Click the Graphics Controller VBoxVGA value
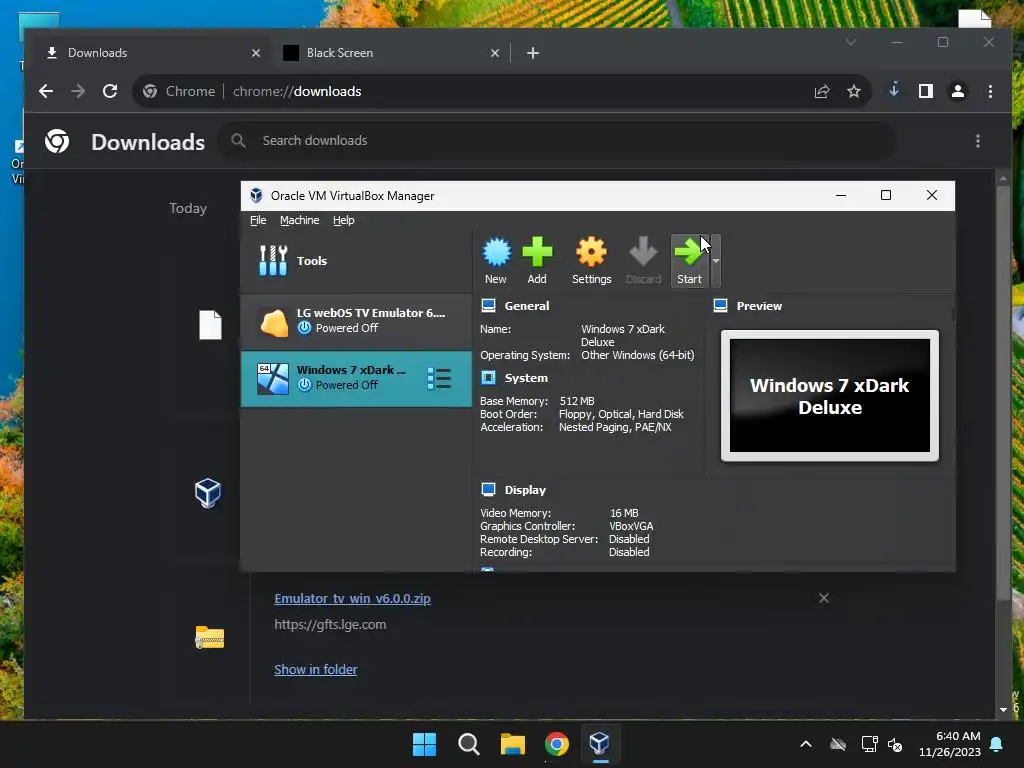This screenshot has height=768, width=1024. pyautogui.click(x=631, y=526)
